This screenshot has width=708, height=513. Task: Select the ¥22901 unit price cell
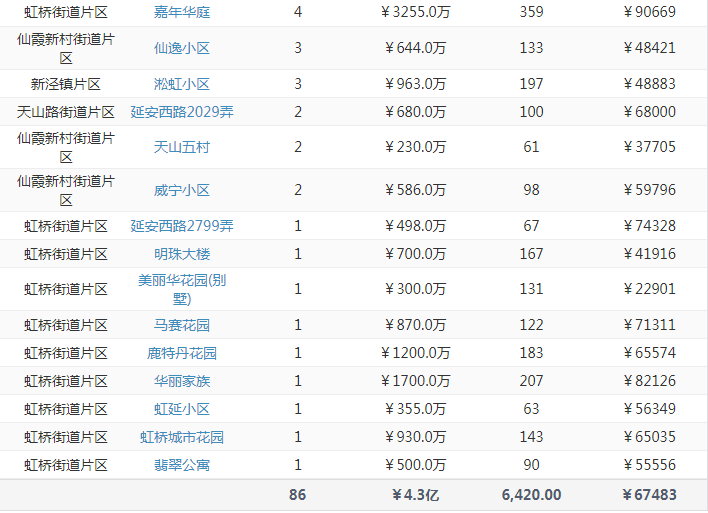pos(649,289)
